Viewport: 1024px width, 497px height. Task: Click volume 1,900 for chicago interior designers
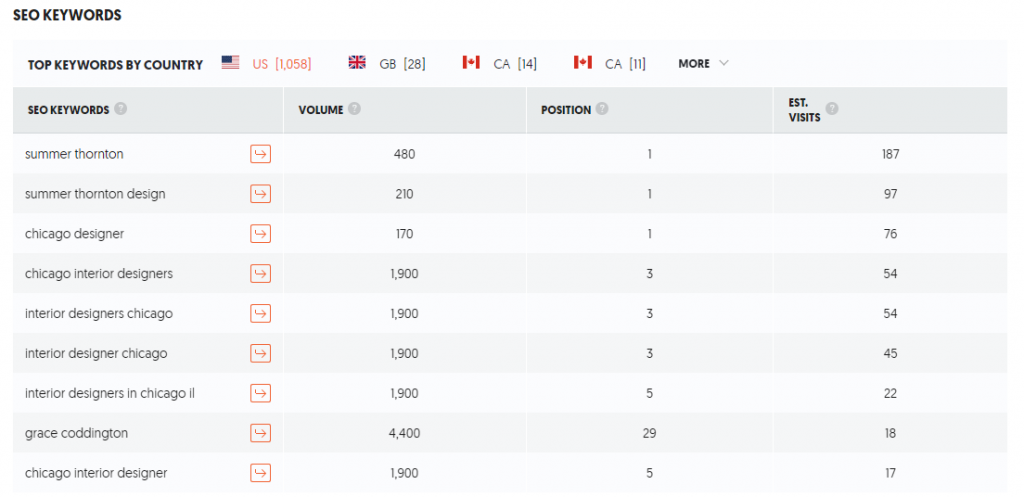(404, 274)
